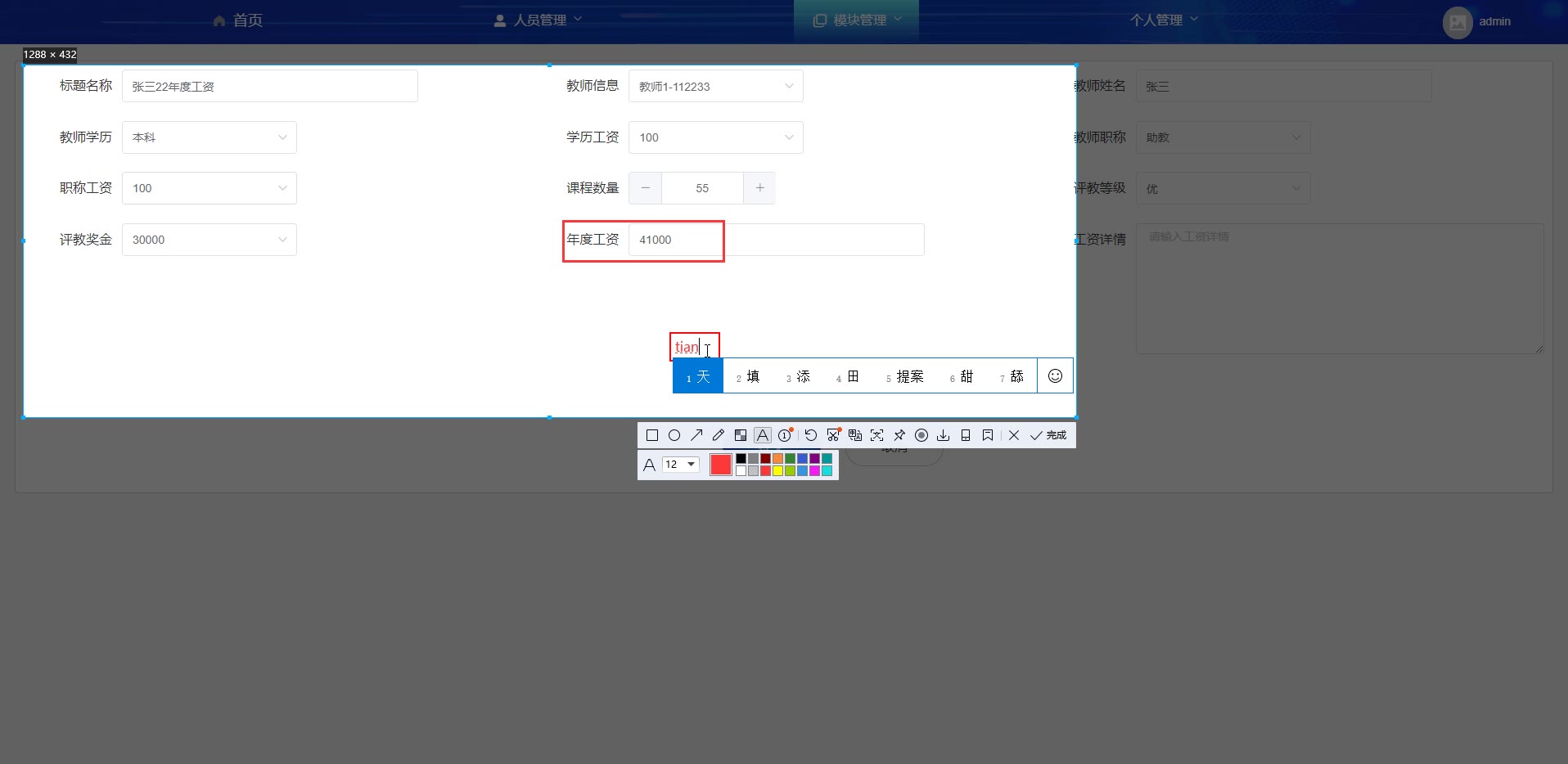1568x764 pixels.
Task: Pick the black color swatch
Action: click(741, 459)
